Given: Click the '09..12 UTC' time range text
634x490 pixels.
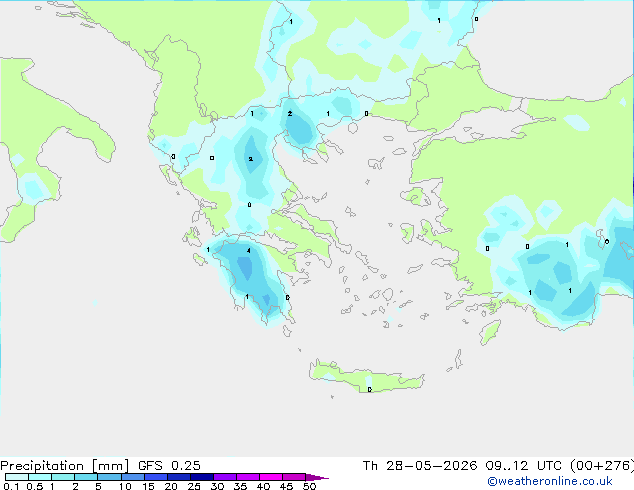Looking at the screenshot, I should pyautogui.click(x=524, y=466).
